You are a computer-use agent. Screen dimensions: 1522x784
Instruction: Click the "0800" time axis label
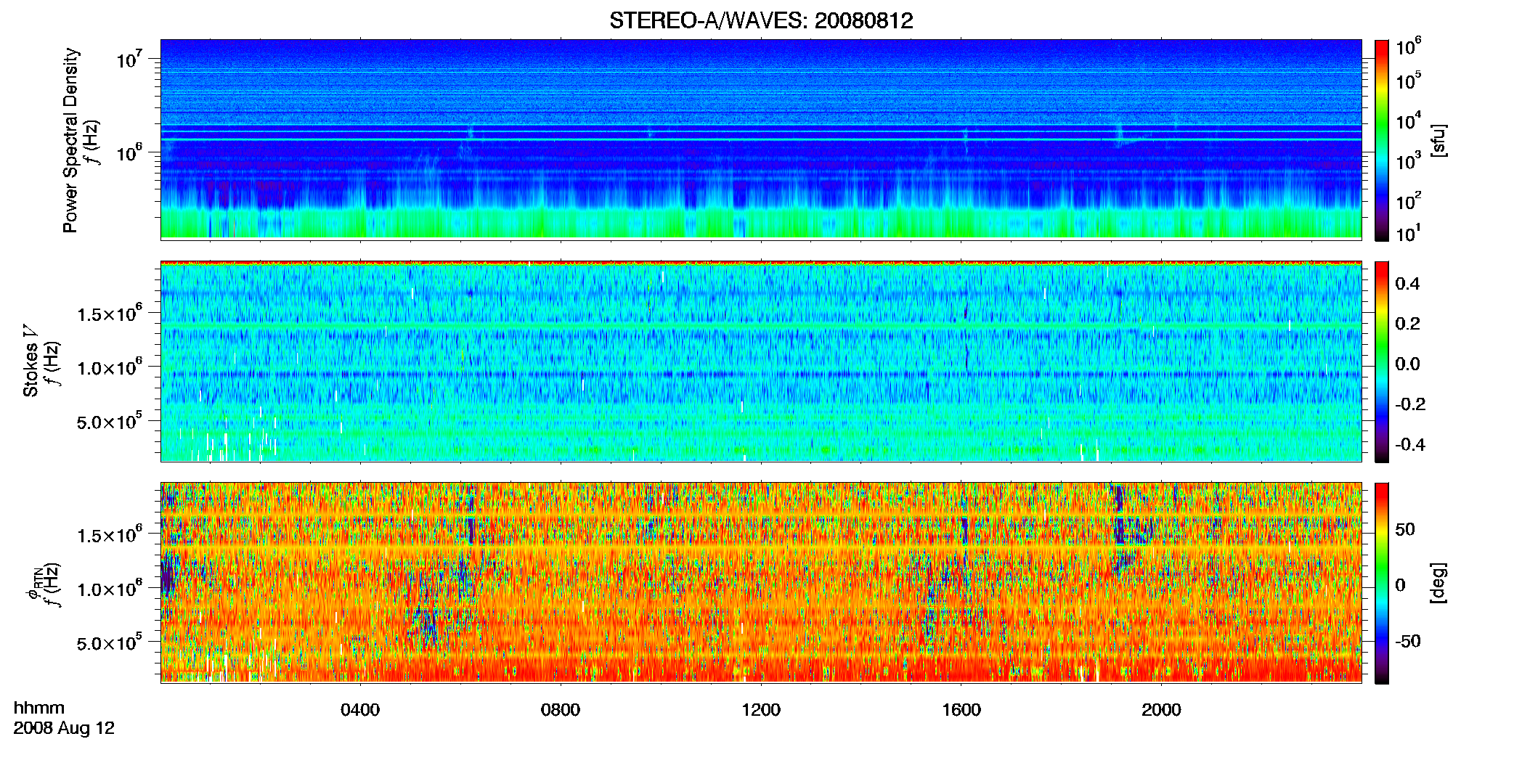[x=561, y=710]
